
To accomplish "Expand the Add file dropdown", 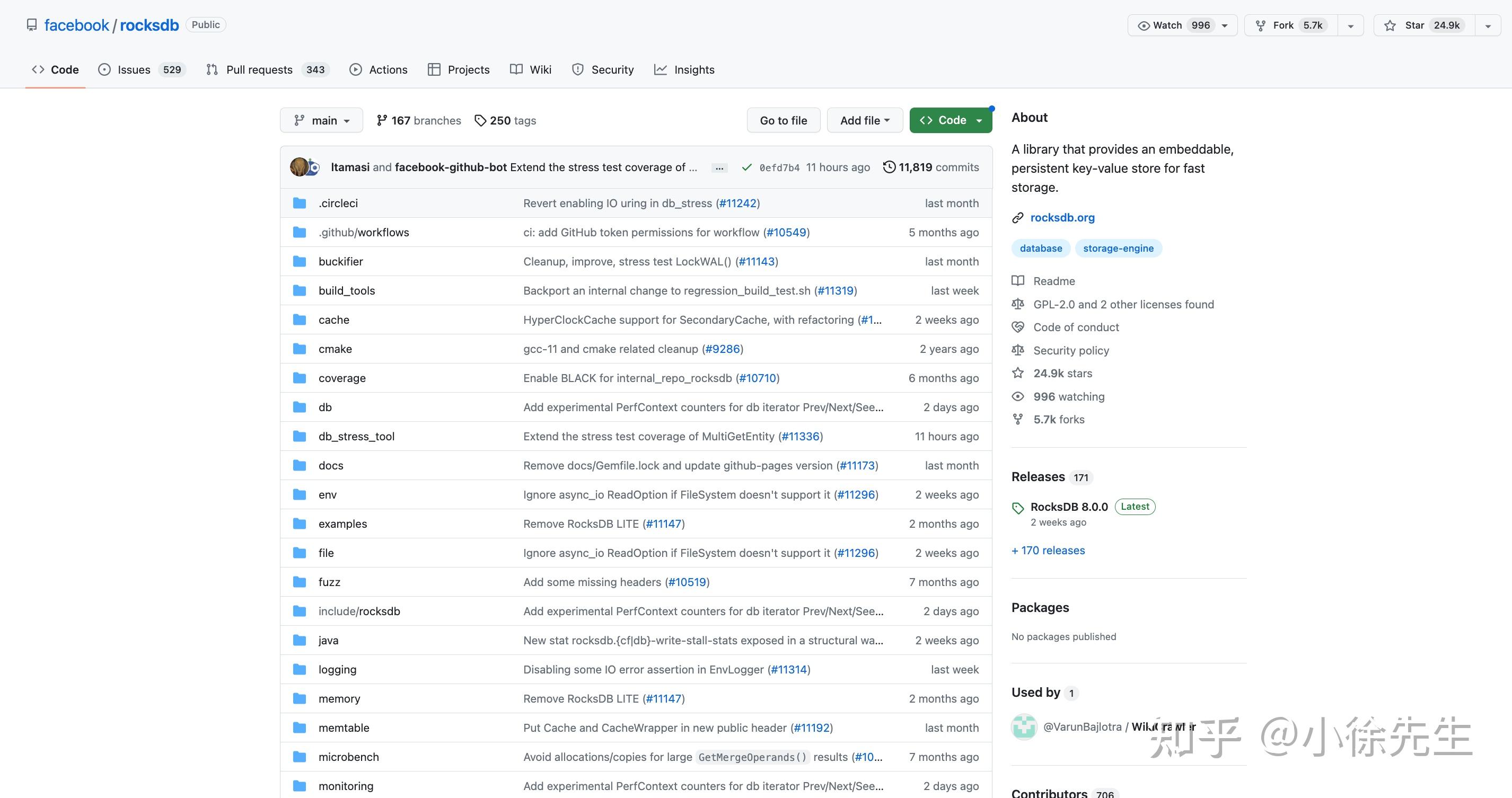I will [x=865, y=120].
